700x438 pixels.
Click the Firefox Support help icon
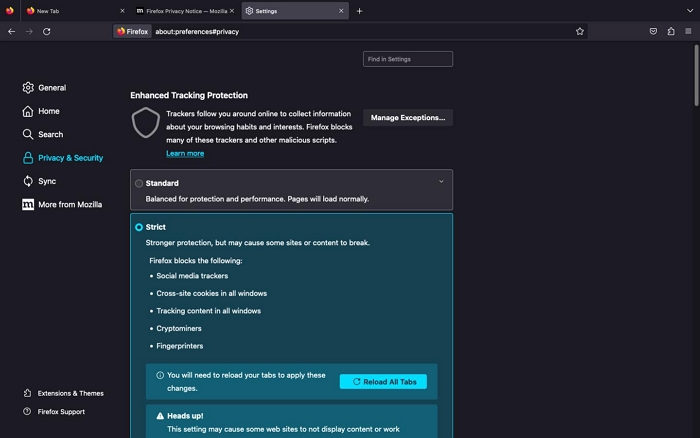(x=27, y=411)
